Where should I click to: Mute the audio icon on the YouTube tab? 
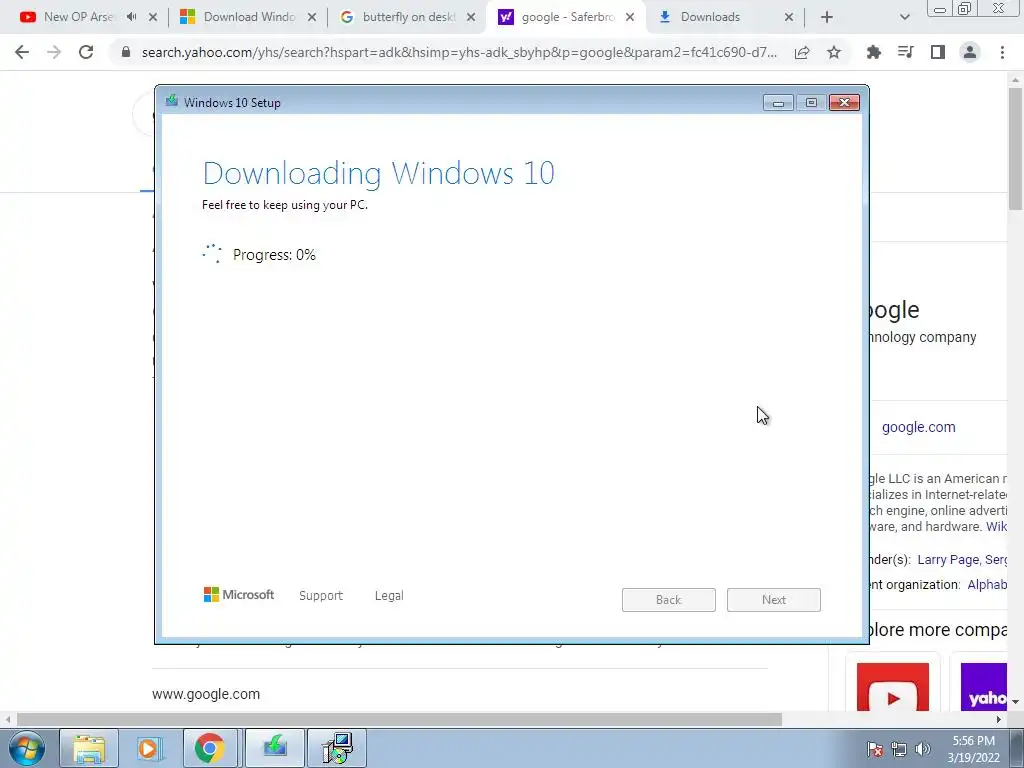coord(131,17)
